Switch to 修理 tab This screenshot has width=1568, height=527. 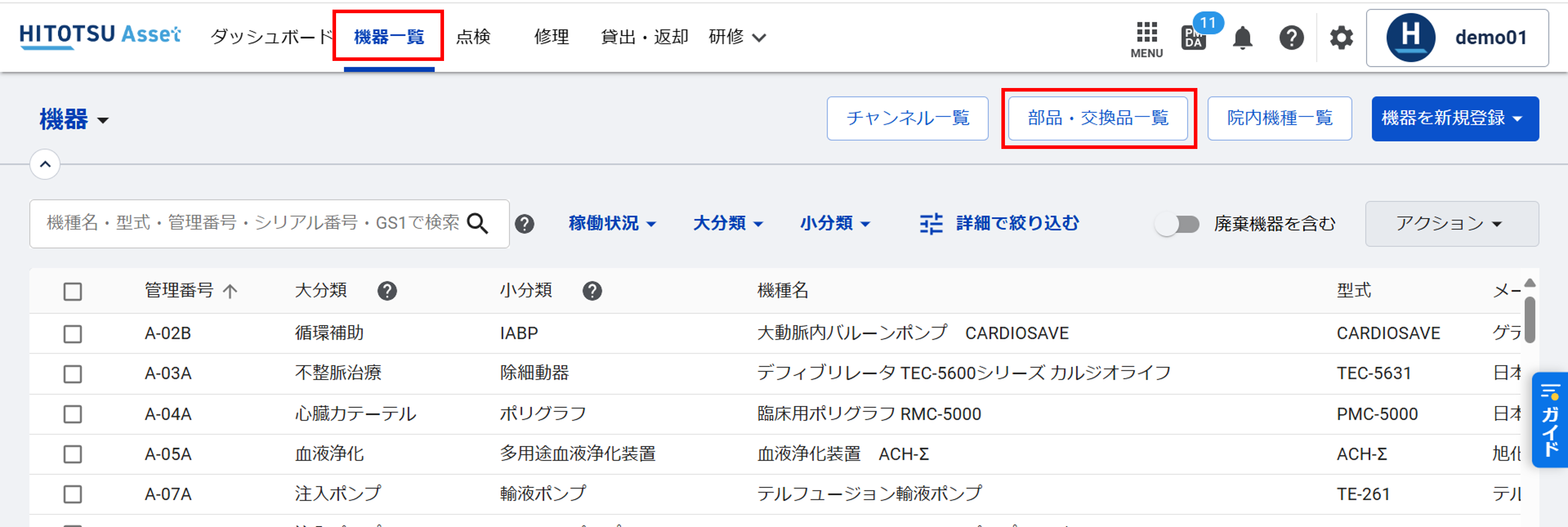pos(552,37)
